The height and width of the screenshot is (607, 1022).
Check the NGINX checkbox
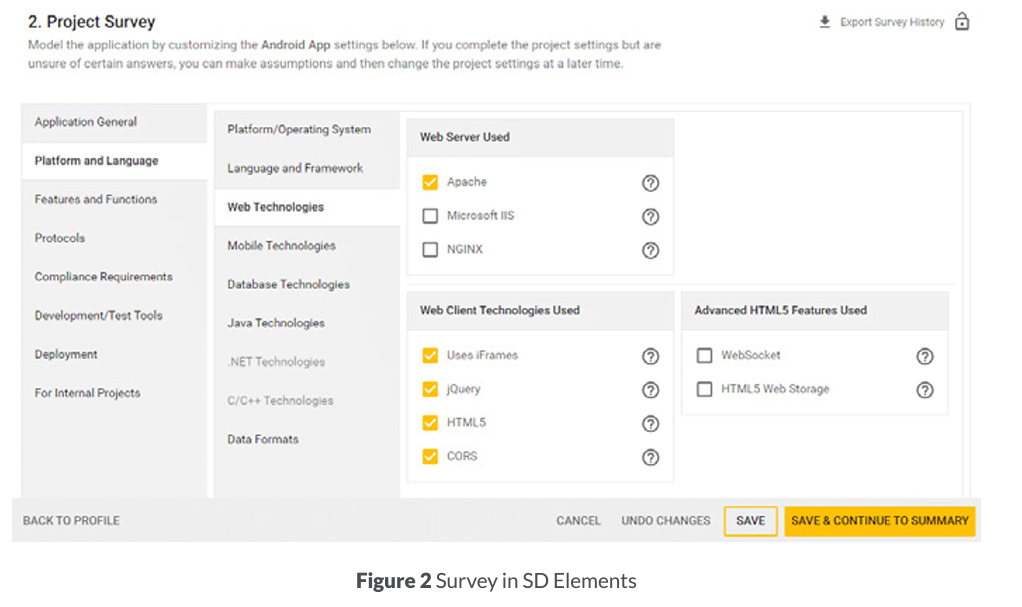430,250
